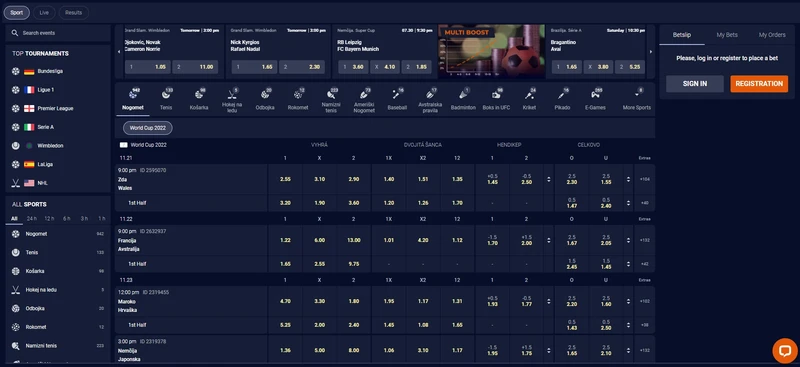Expand handicap options for Maroko vs Hrvaška

click(x=548, y=301)
